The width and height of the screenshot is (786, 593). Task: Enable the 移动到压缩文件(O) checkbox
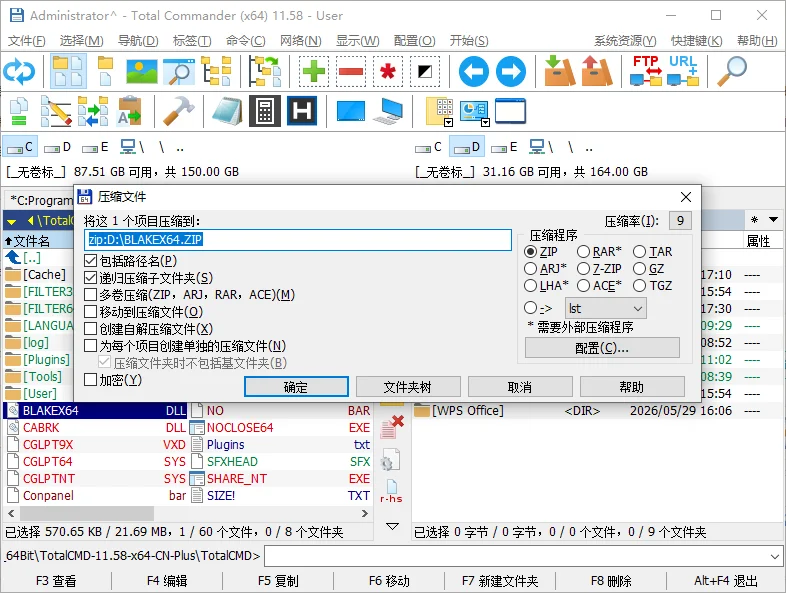pos(90,312)
